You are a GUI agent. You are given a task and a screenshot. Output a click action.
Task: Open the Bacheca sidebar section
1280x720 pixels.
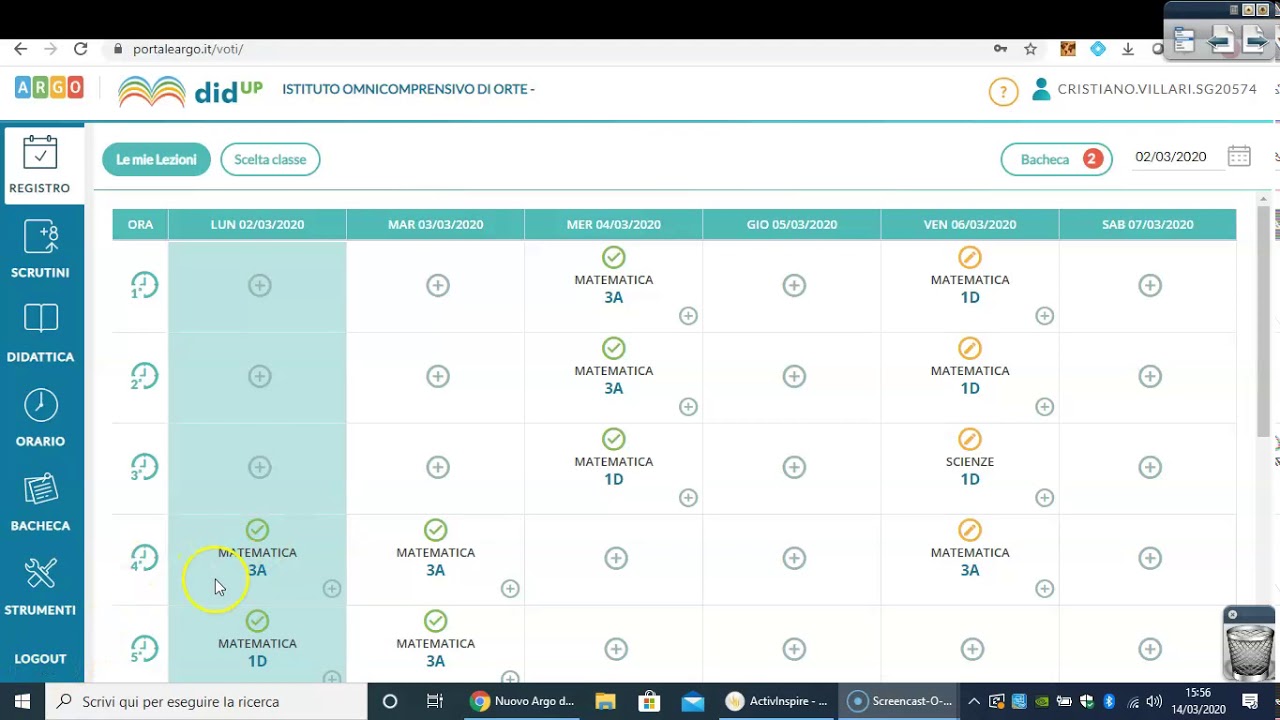pyautogui.click(x=40, y=503)
